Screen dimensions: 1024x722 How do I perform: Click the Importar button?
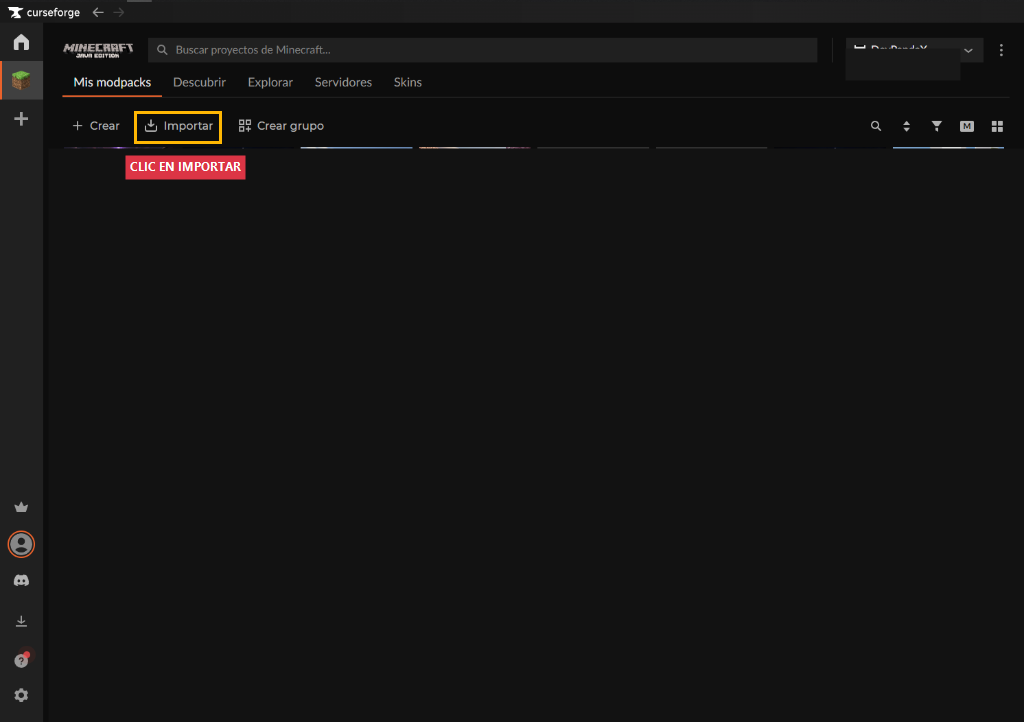point(178,126)
